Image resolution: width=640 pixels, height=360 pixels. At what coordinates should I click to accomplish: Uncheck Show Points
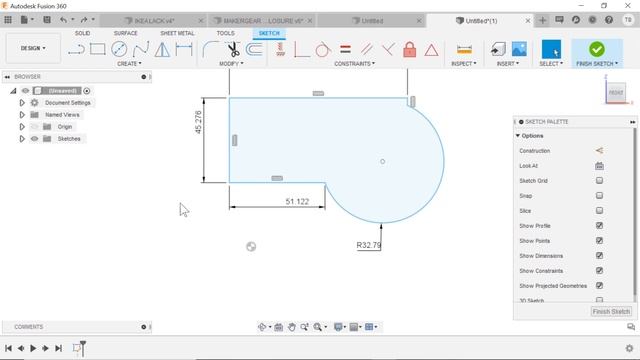coord(599,240)
